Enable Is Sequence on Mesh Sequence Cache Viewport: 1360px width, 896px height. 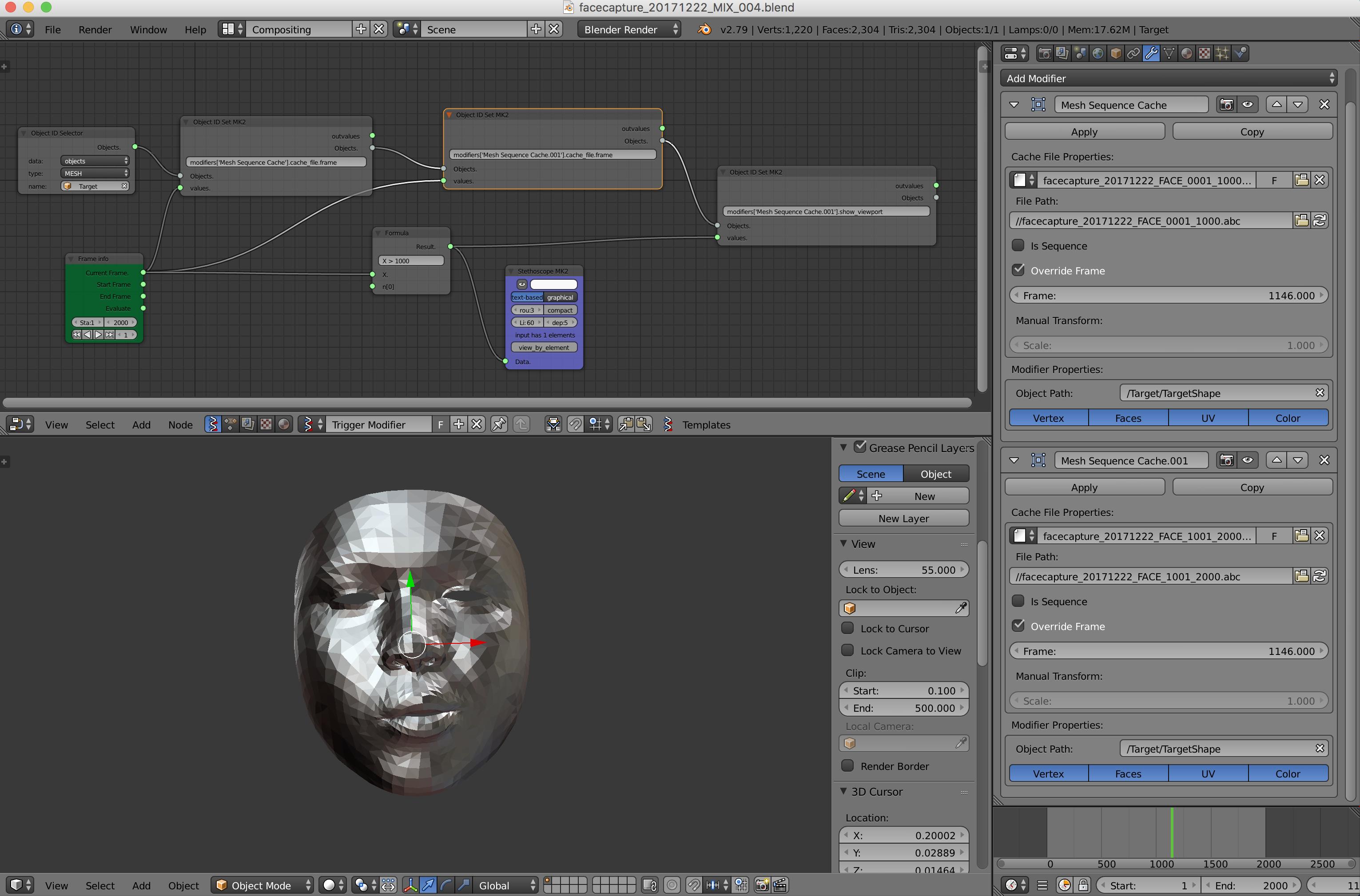point(1018,245)
